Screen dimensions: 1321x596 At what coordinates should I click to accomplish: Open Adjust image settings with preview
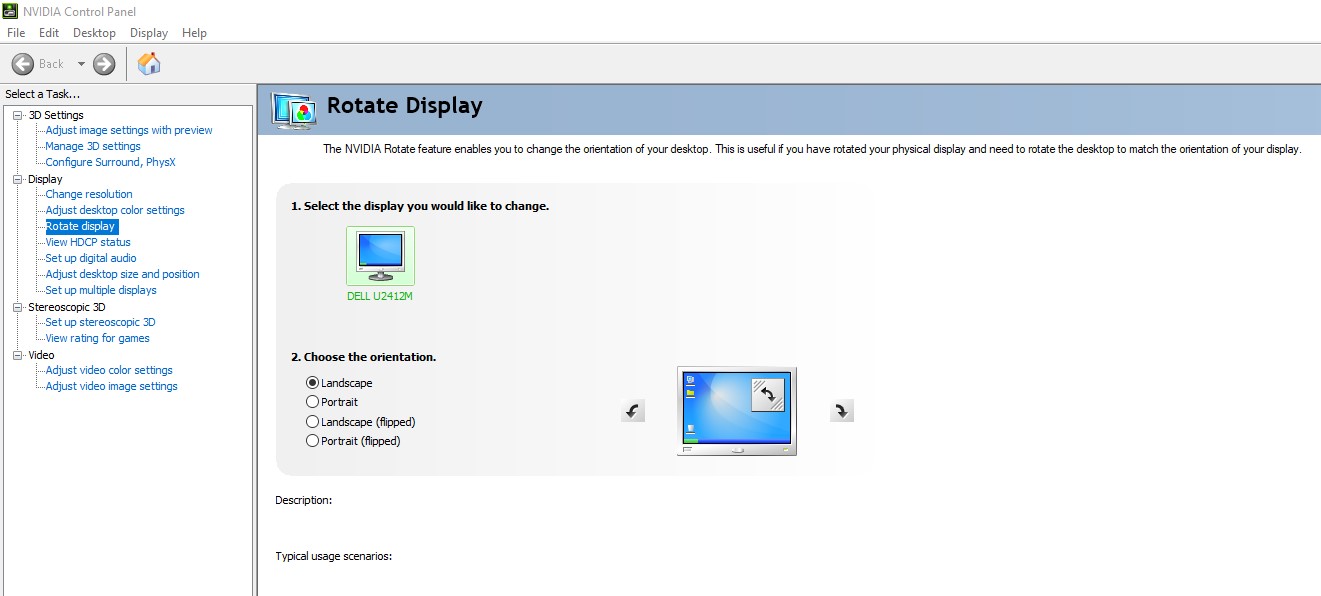(x=129, y=130)
